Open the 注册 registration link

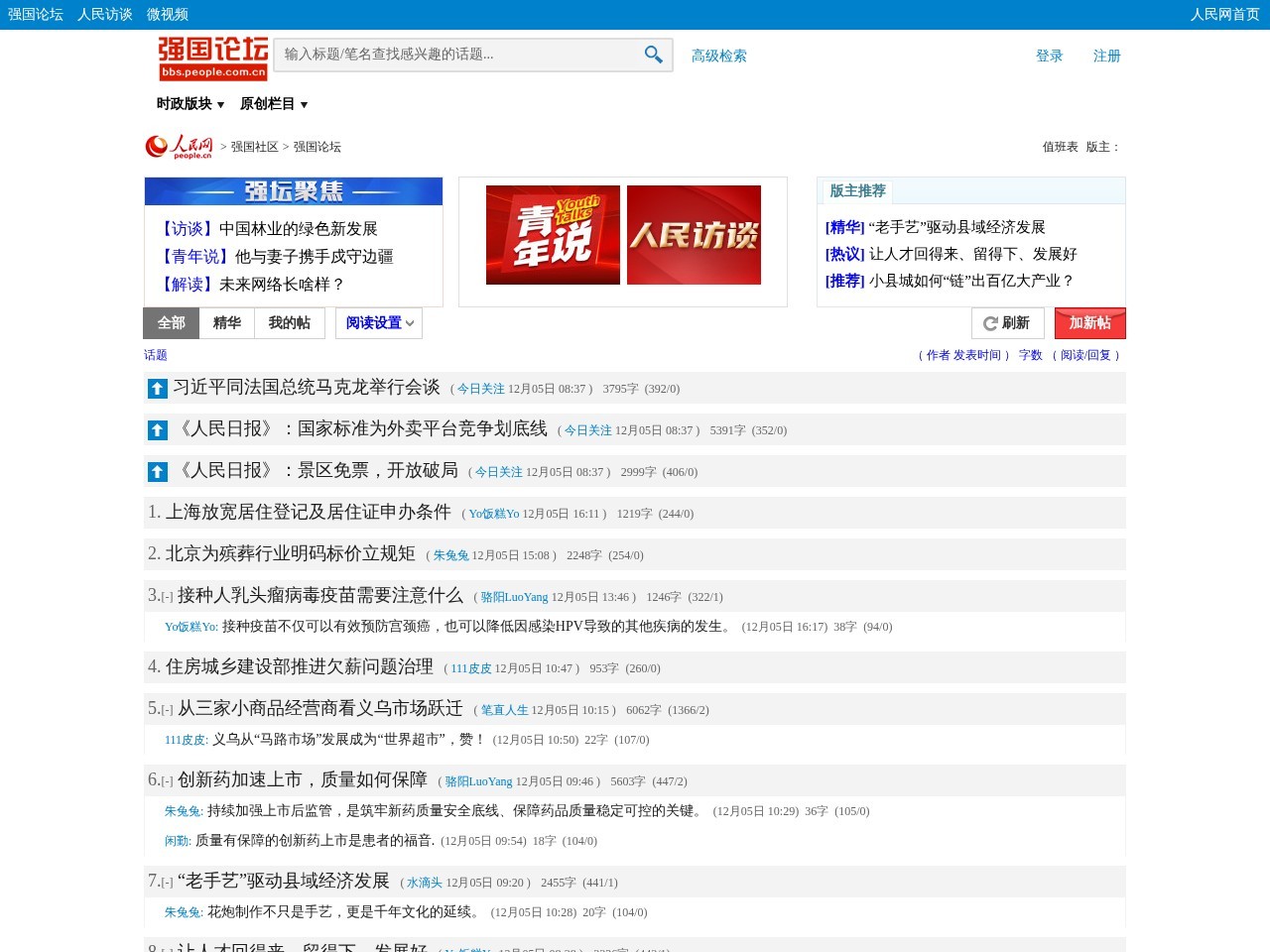tap(1106, 56)
